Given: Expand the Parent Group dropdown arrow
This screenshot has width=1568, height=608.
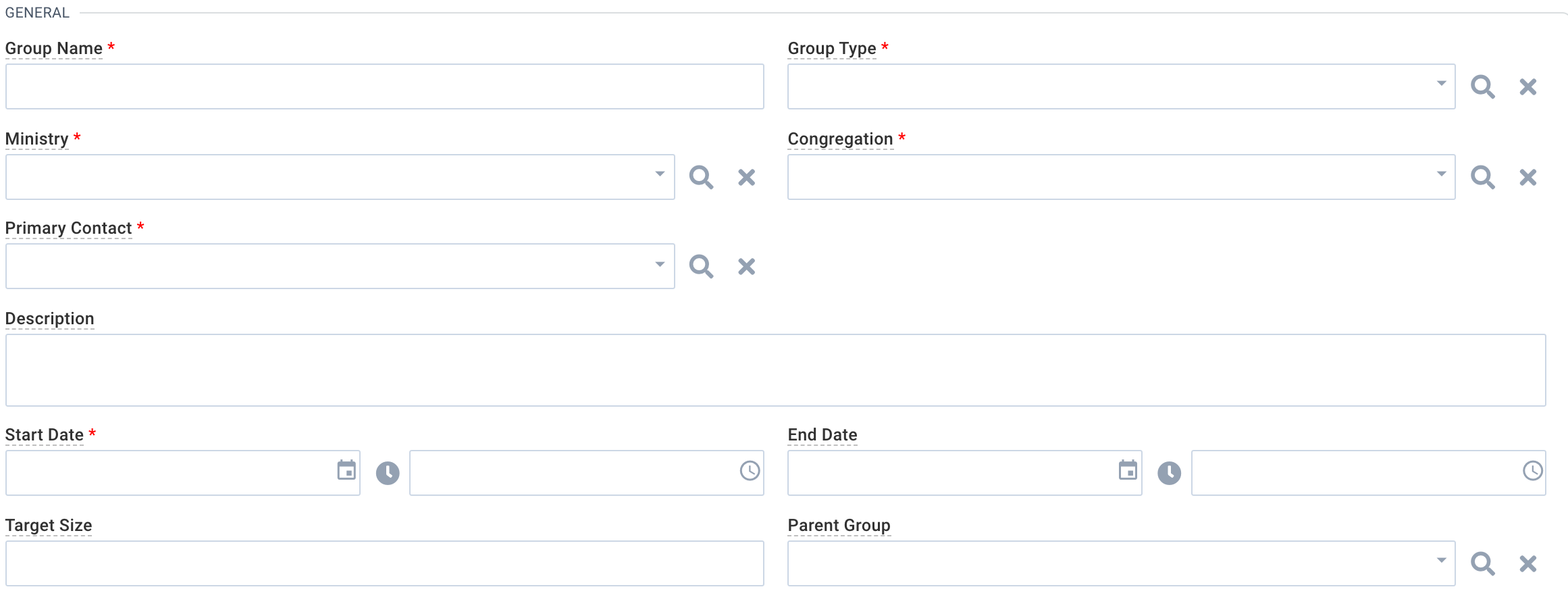Looking at the screenshot, I should tap(1441, 560).
